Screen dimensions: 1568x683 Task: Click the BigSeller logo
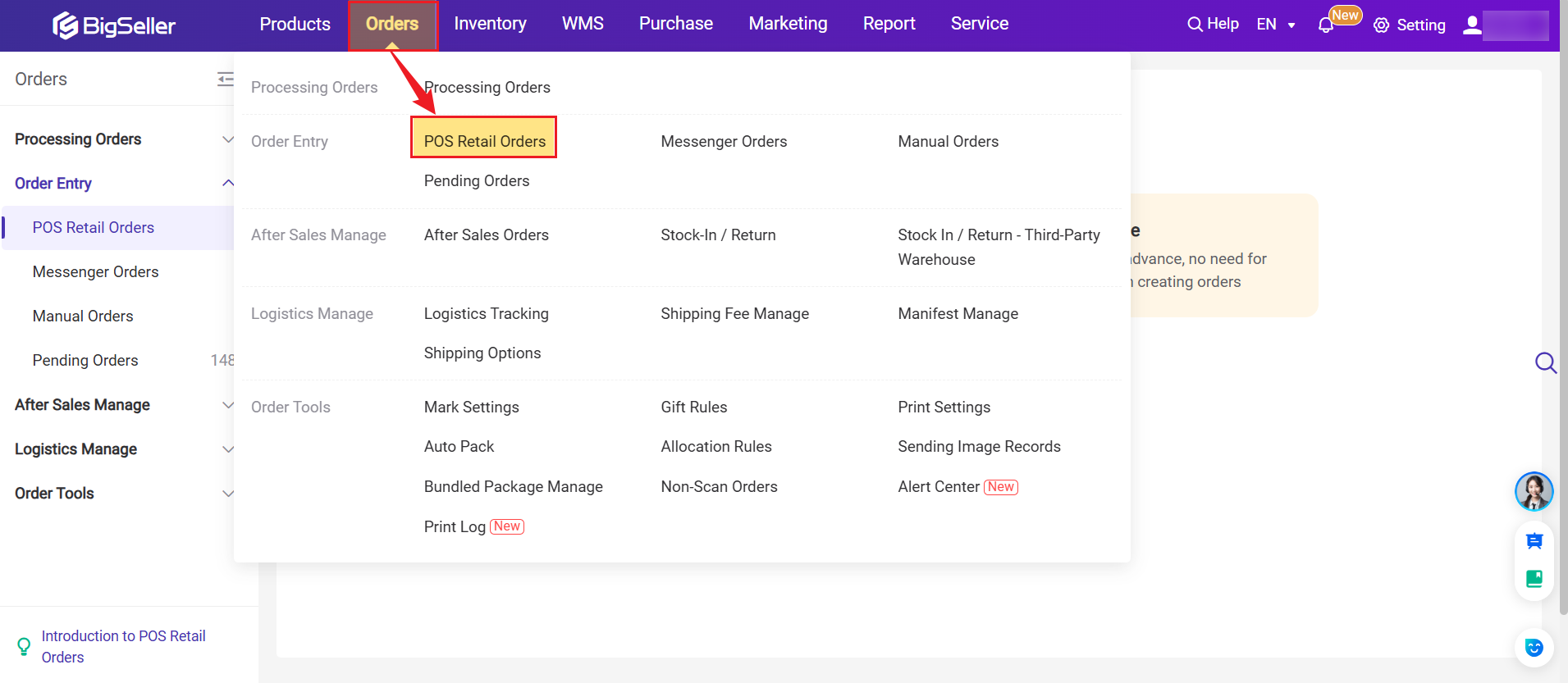click(x=114, y=25)
